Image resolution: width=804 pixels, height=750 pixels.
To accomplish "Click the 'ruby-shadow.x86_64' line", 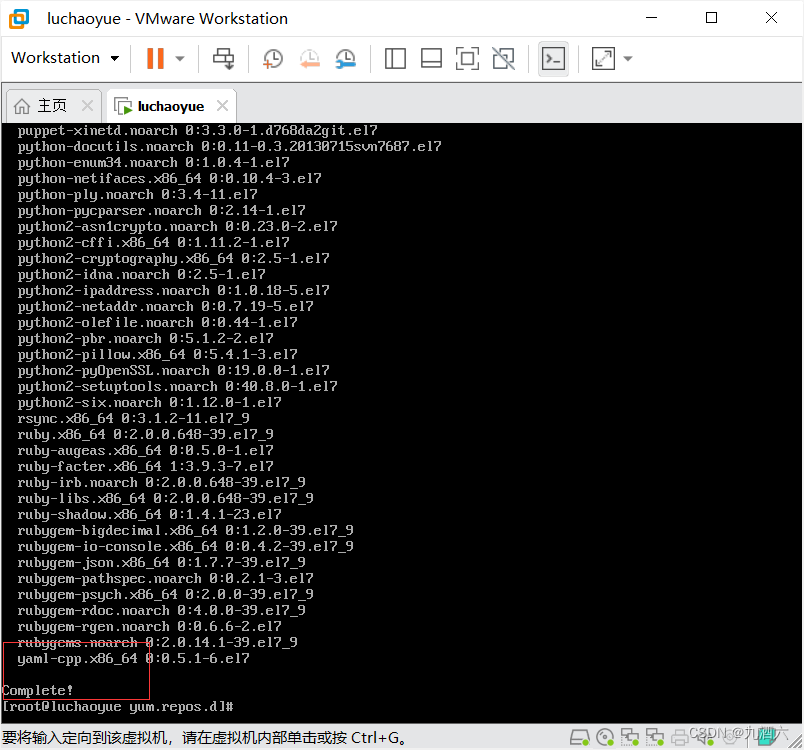I will click(149, 515).
